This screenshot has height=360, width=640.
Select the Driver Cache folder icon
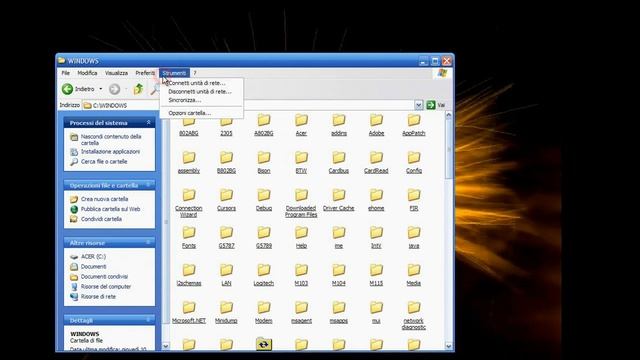click(x=339, y=195)
